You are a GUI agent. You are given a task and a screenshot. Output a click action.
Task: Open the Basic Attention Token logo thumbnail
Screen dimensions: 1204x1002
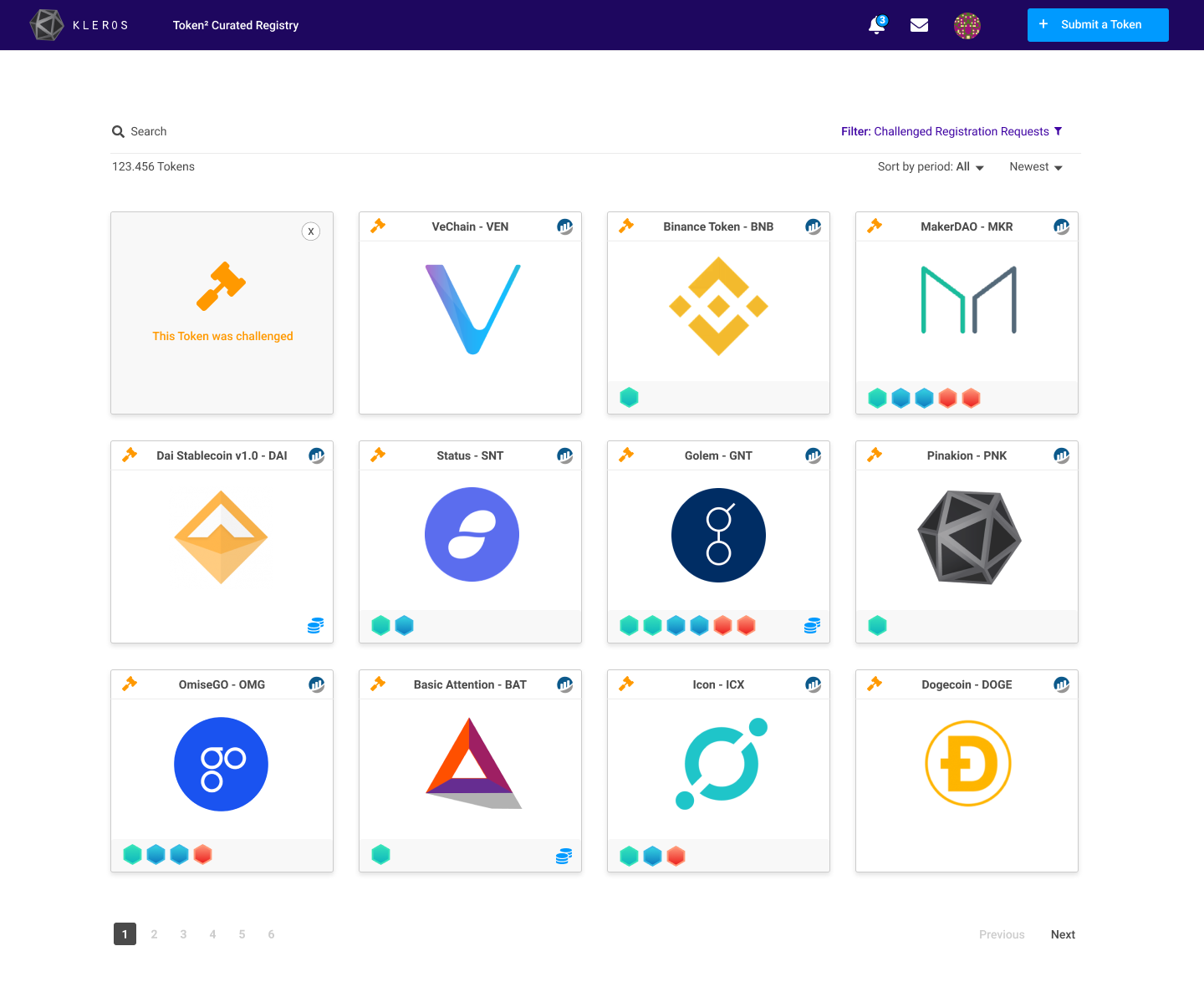click(473, 763)
